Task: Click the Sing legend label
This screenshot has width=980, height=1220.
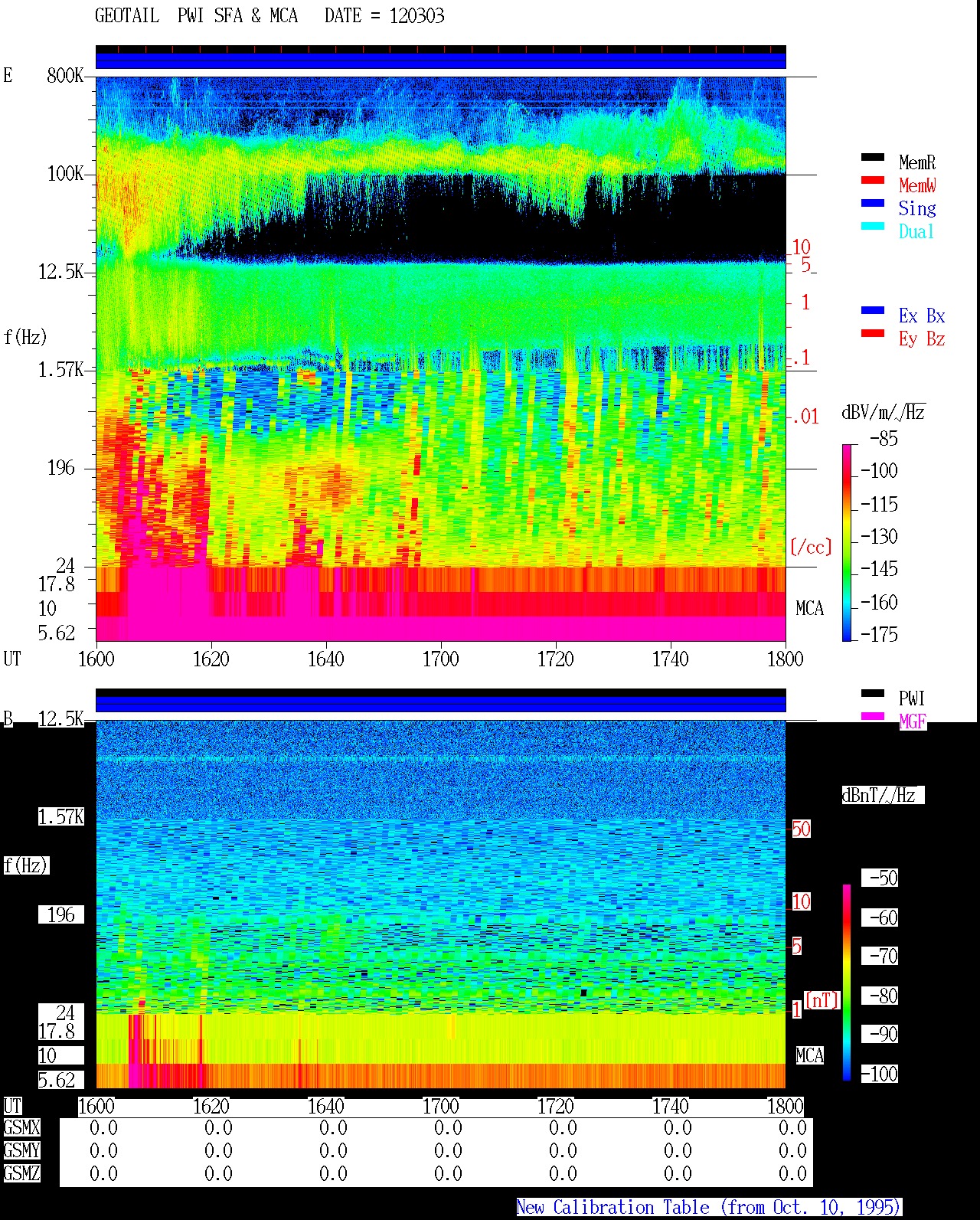Action: point(917,208)
